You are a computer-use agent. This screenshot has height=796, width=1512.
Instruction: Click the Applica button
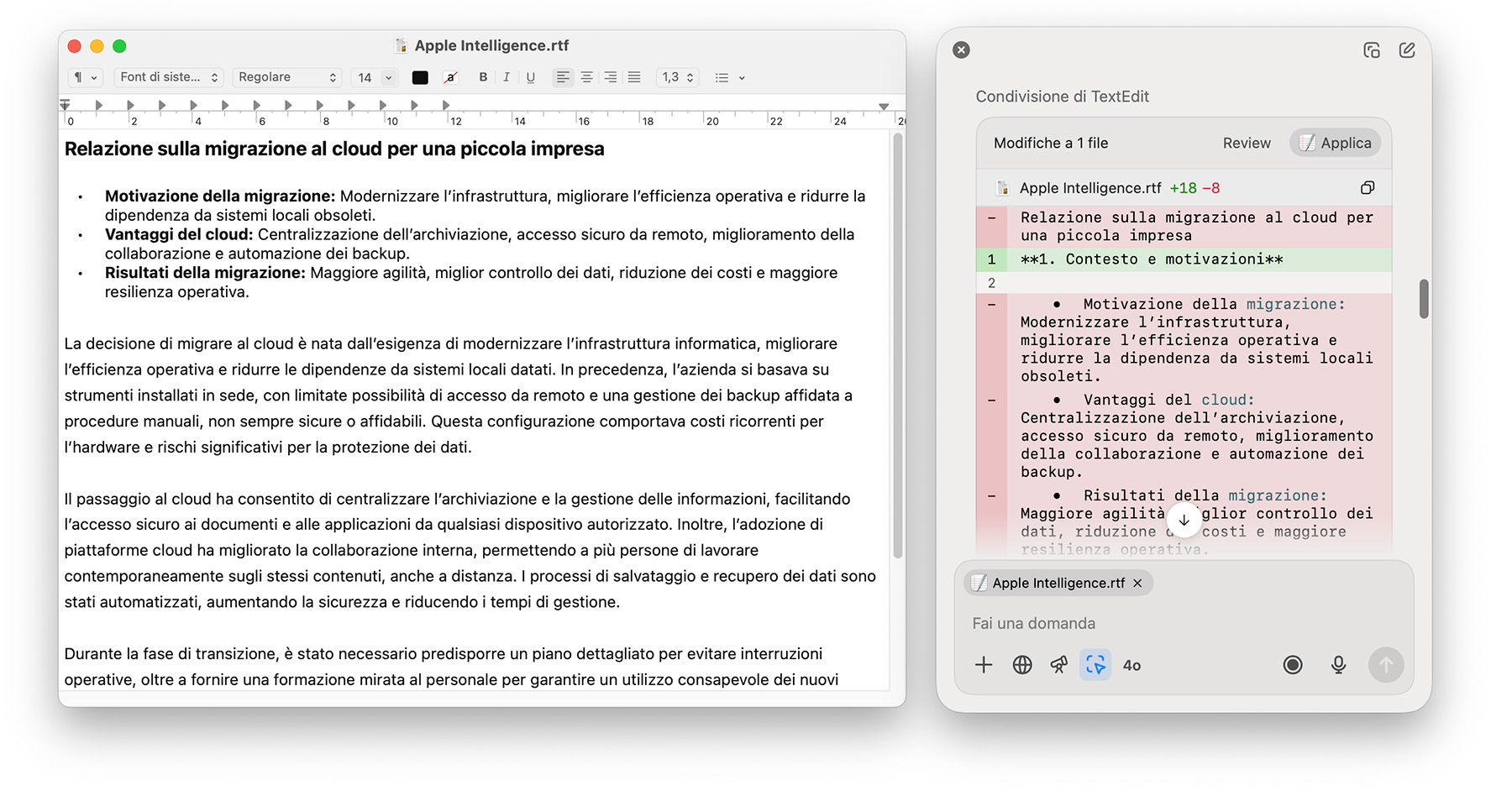tap(1335, 143)
